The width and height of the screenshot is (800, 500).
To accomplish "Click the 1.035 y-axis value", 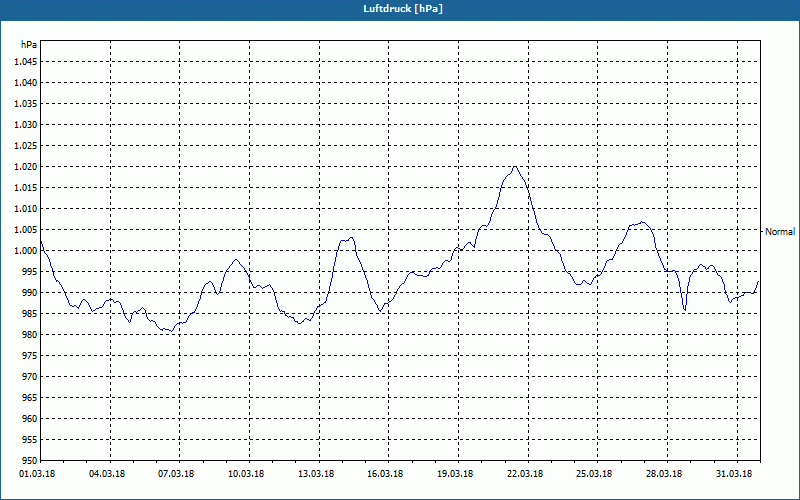I will coord(26,104).
